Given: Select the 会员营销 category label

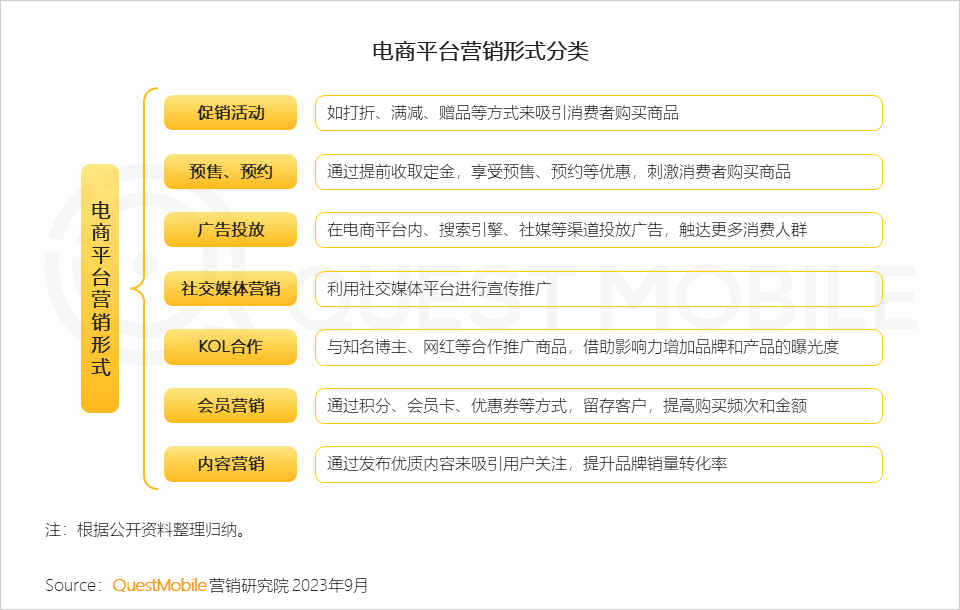Looking at the screenshot, I should point(230,406).
